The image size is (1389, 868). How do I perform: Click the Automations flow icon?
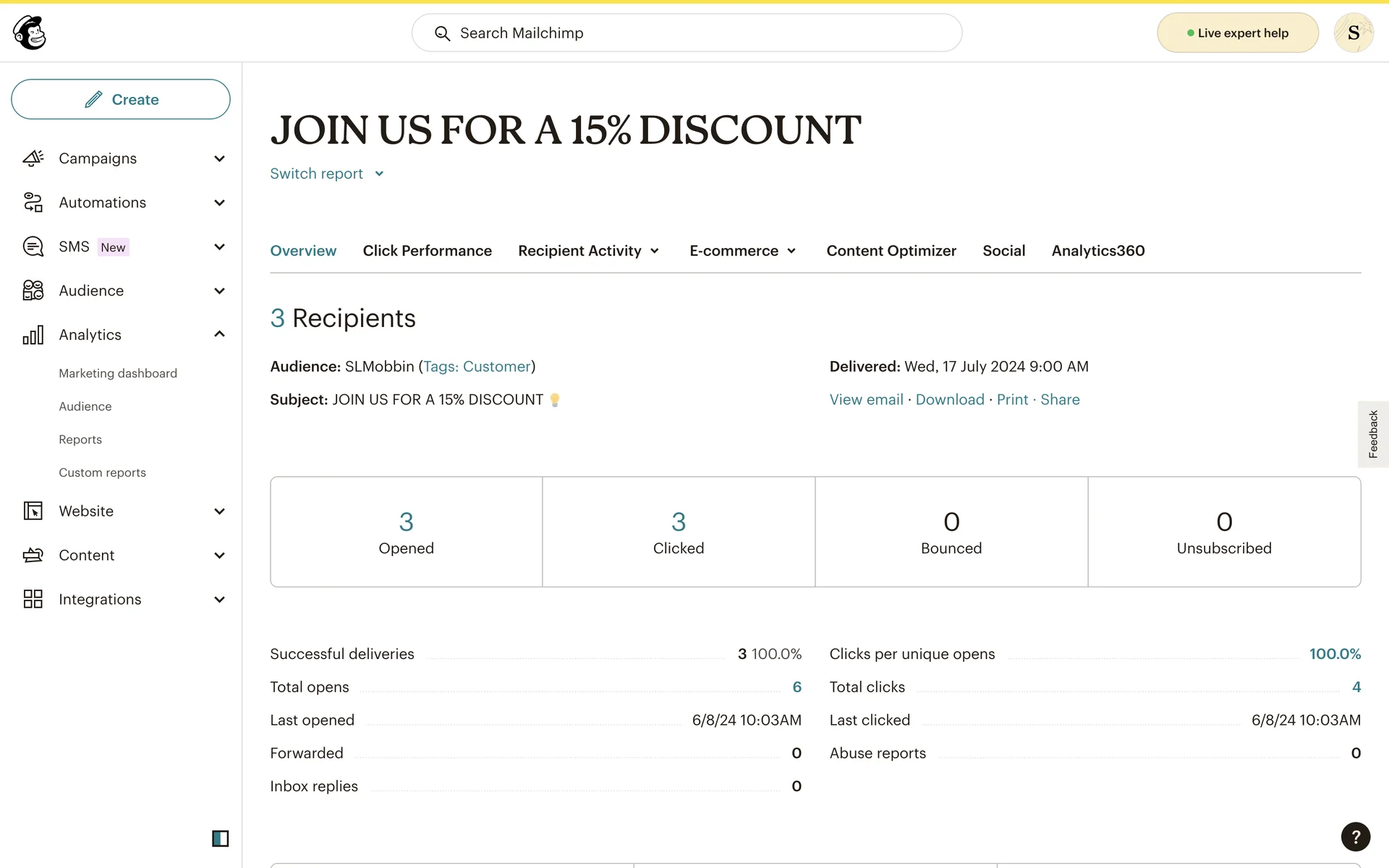click(x=33, y=203)
